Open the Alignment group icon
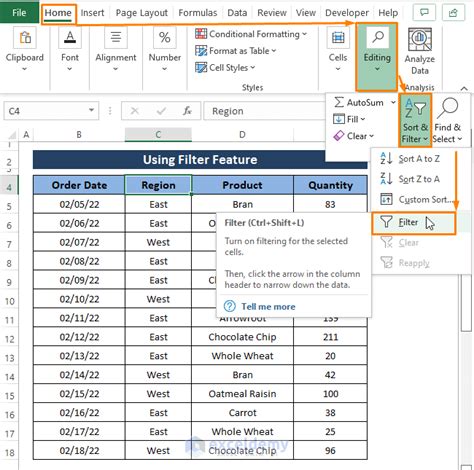 pos(116,38)
